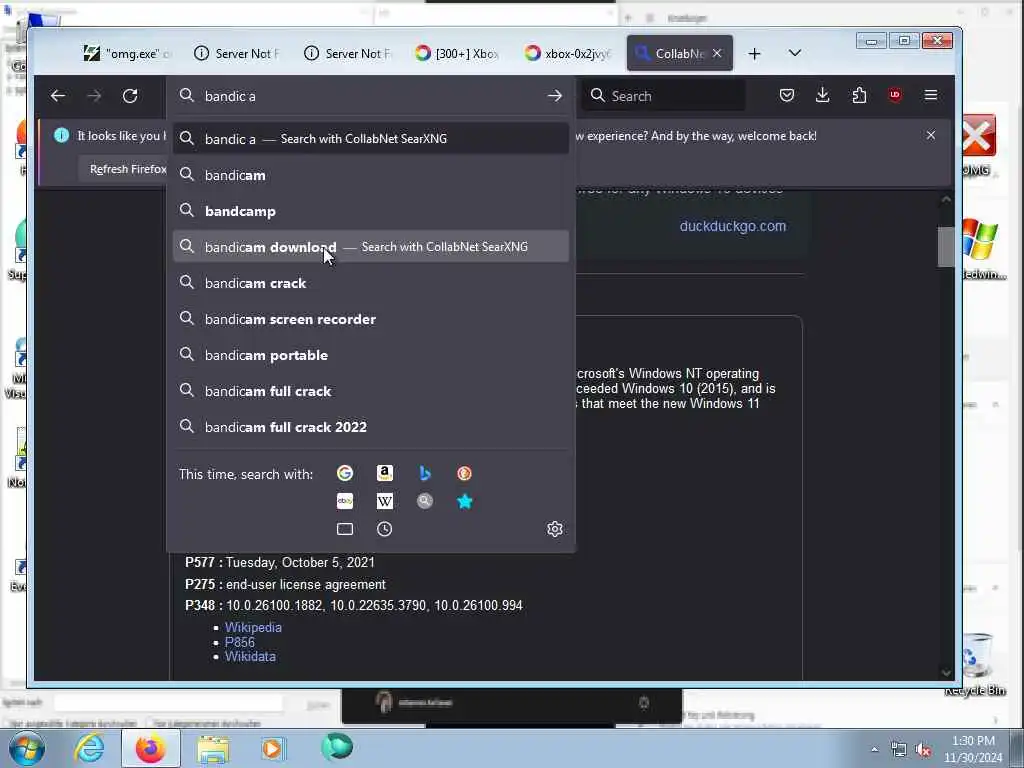Switch to the xbox-0x2jvy tab
The height and width of the screenshot is (768, 1024).
point(568,54)
